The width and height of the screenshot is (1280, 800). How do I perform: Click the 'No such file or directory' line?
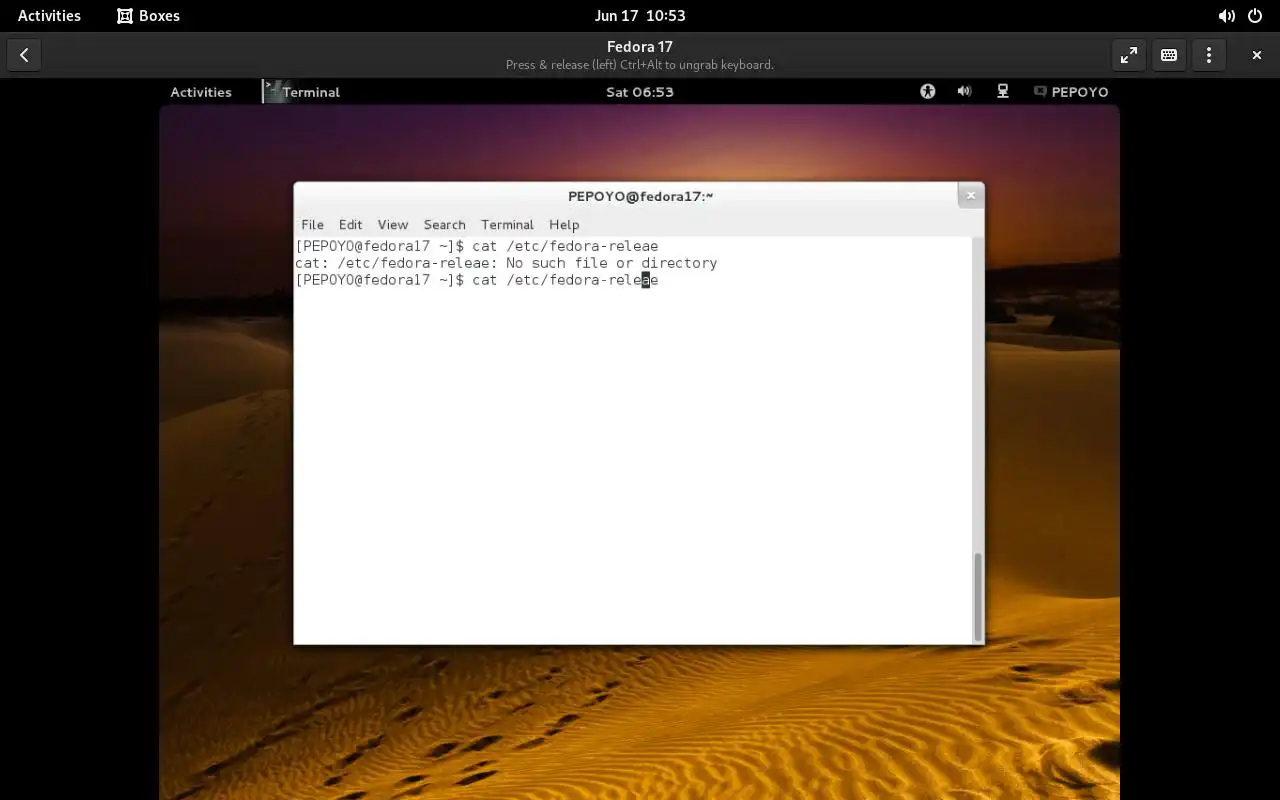click(x=506, y=263)
